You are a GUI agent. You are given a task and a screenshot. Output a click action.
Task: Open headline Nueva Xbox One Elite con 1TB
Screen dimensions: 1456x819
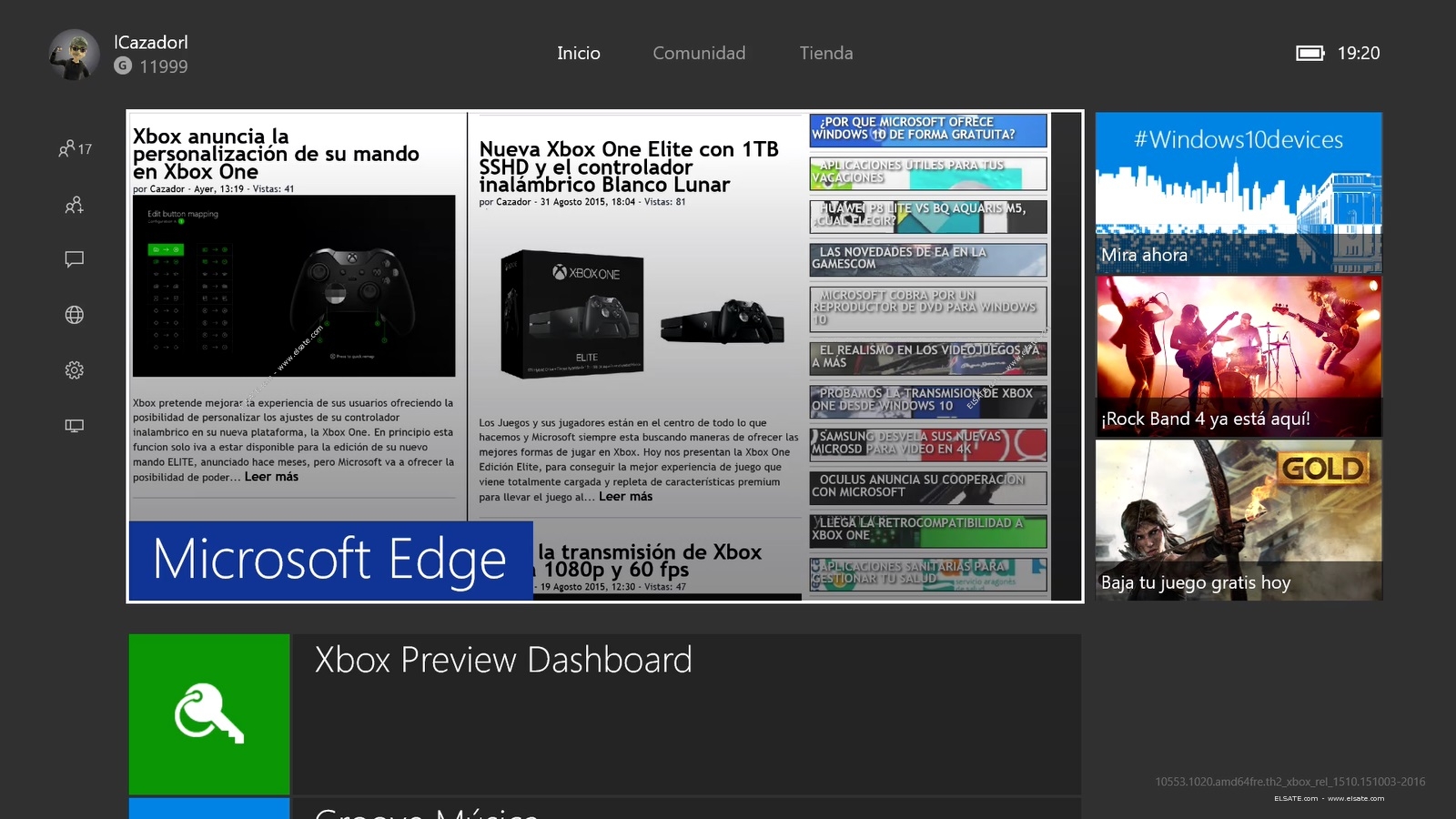pyautogui.click(x=629, y=167)
